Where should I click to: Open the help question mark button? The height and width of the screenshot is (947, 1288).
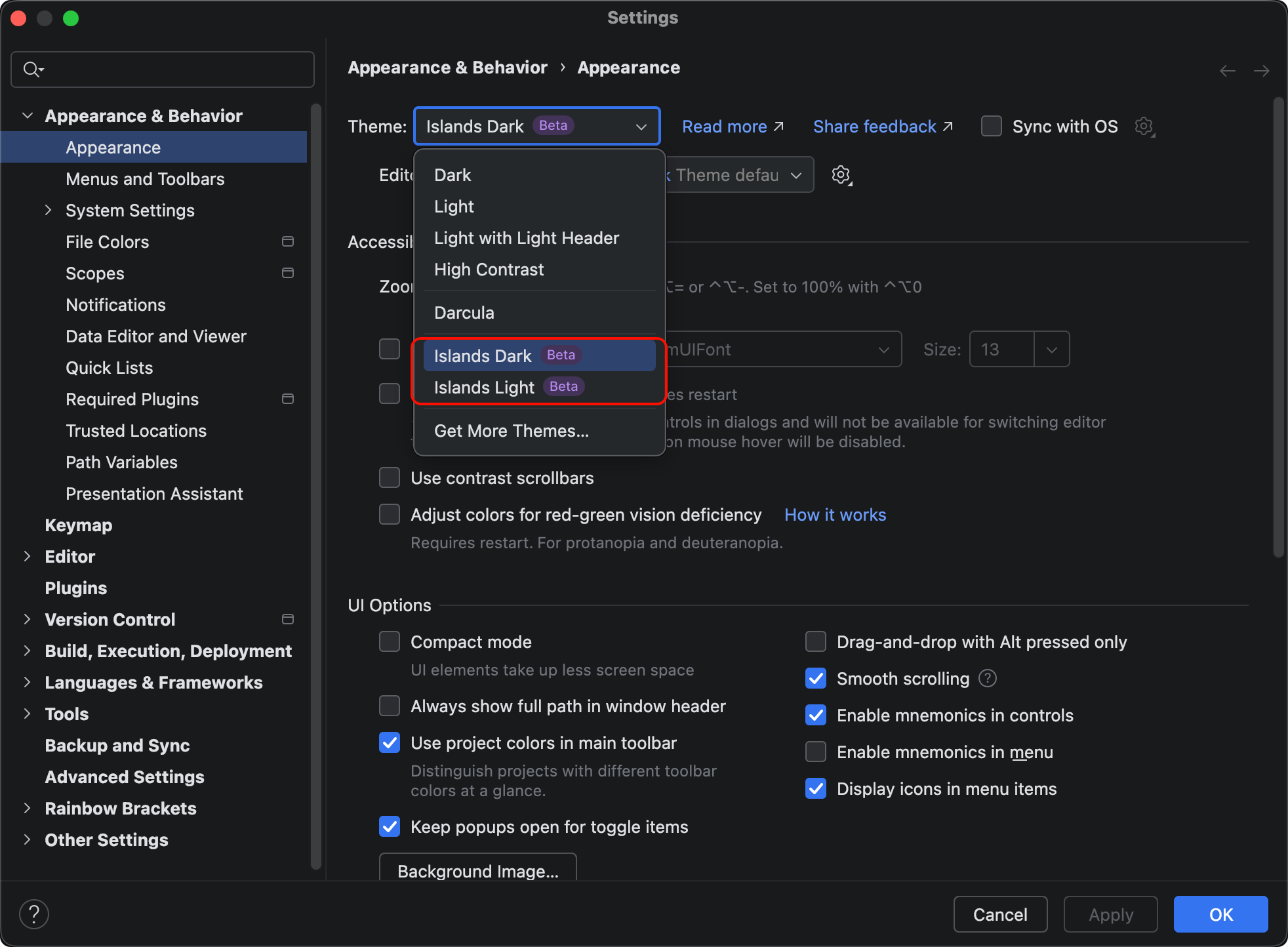coord(34,914)
